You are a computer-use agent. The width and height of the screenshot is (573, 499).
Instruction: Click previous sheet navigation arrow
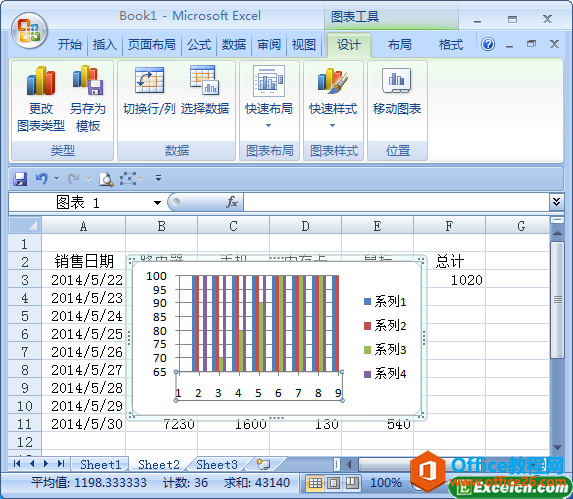[x=32, y=464]
